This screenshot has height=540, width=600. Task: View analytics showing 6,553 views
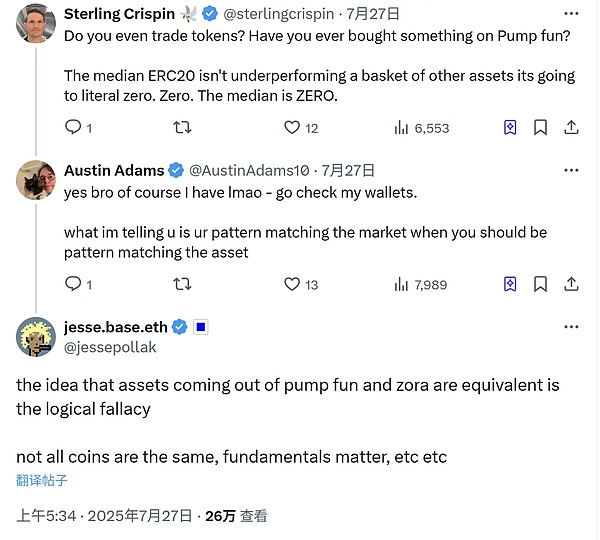402,127
